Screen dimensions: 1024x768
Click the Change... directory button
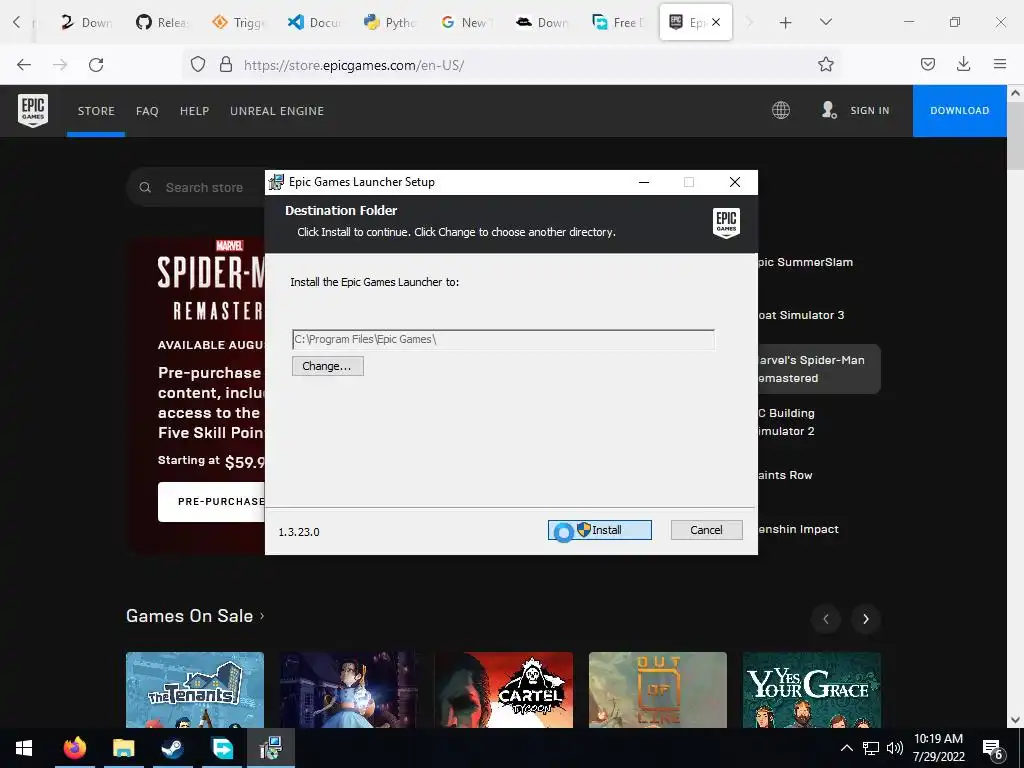point(327,366)
